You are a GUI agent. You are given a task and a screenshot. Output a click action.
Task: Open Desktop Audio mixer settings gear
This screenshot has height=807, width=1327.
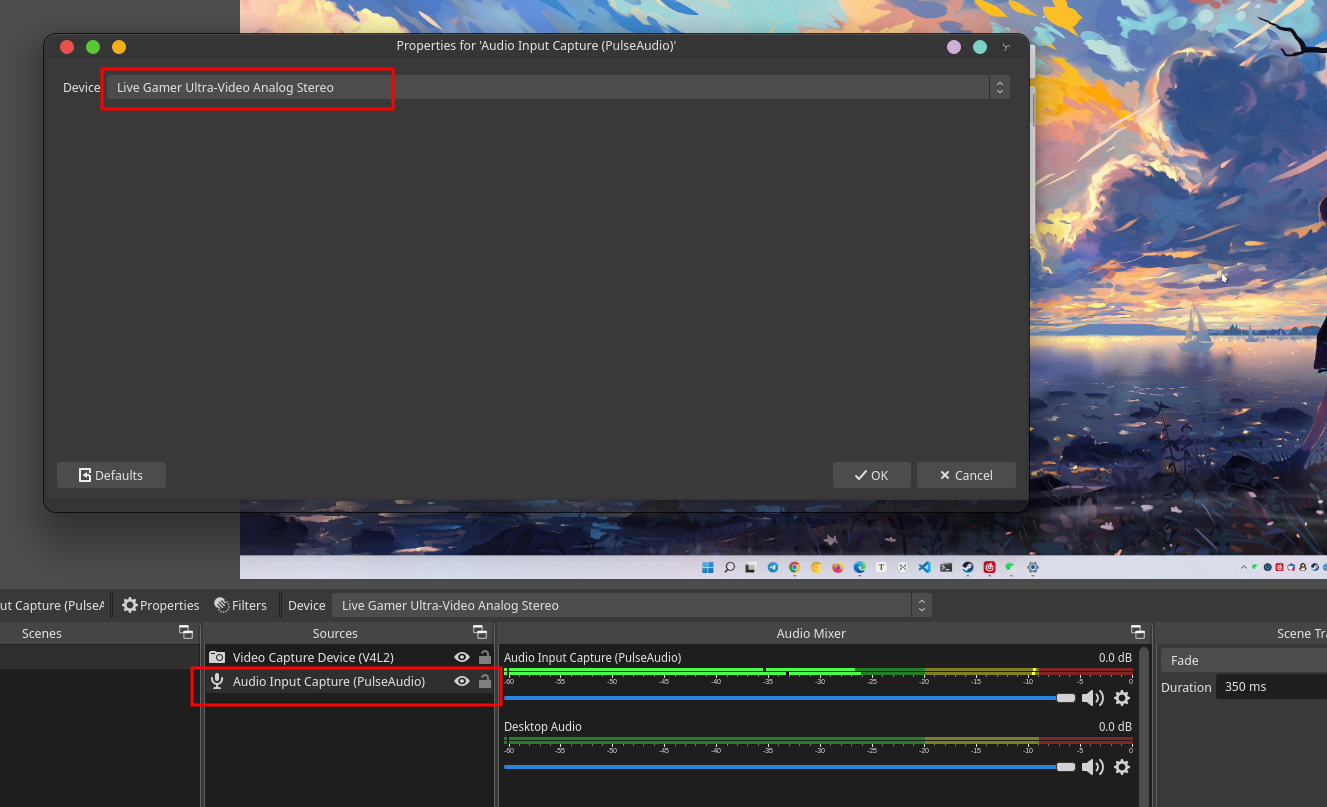(x=1122, y=767)
